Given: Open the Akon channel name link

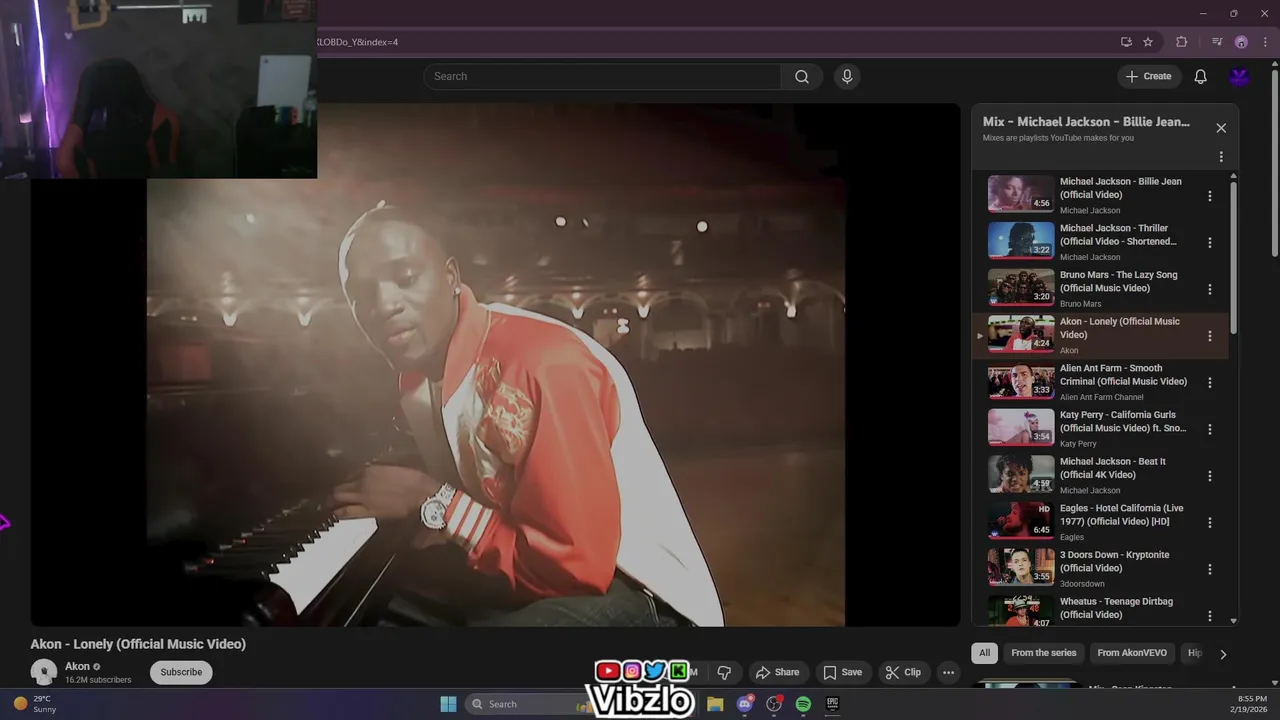Looking at the screenshot, I should [77, 666].
